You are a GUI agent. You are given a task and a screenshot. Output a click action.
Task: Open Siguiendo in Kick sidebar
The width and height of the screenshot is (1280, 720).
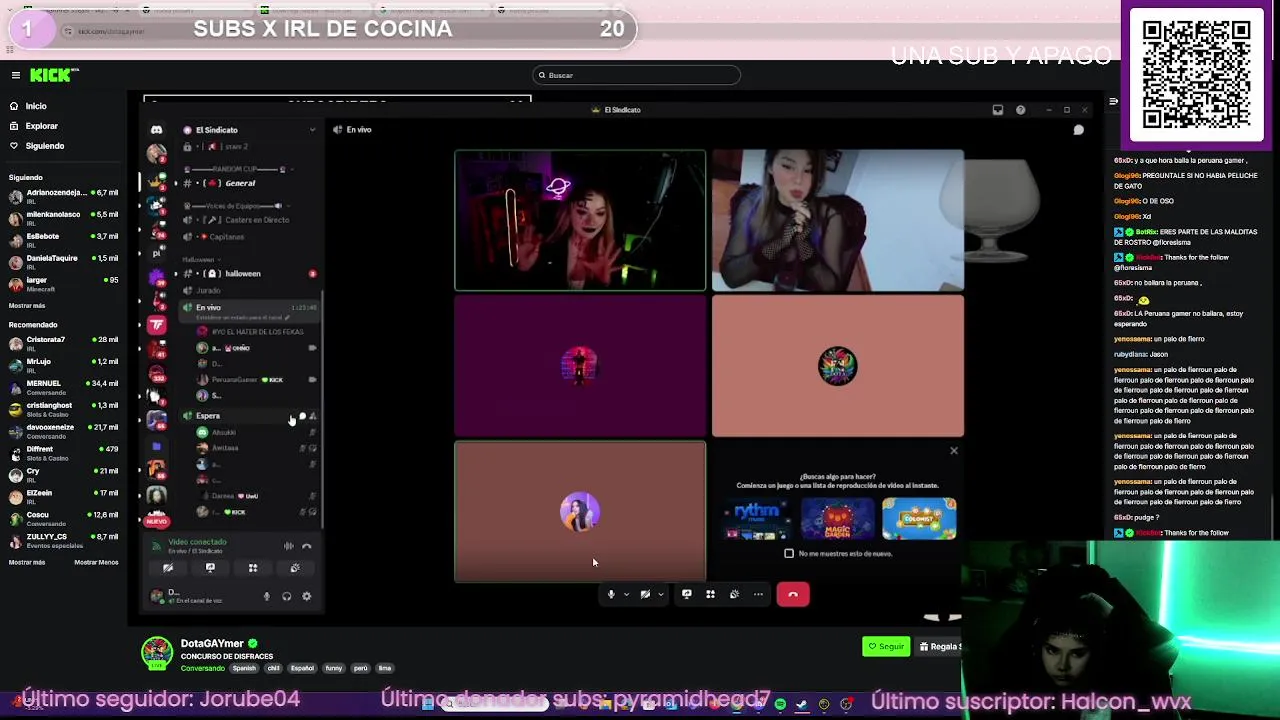coord(44,146)
